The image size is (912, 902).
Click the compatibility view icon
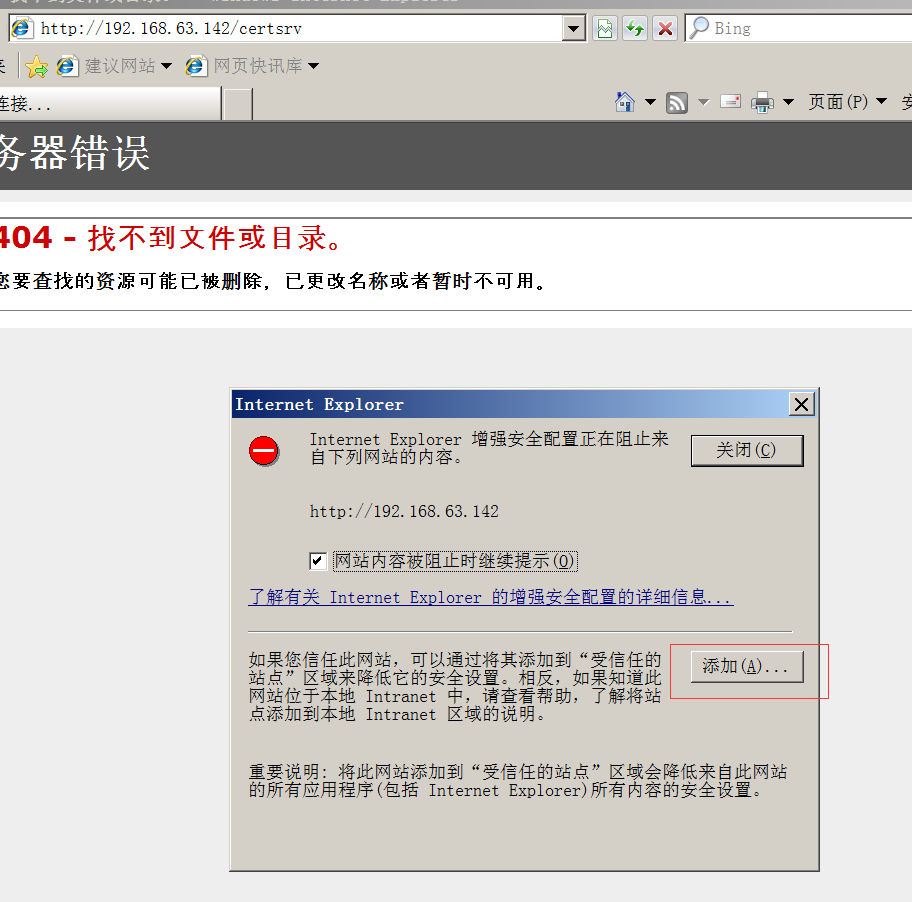click(605, 28)
